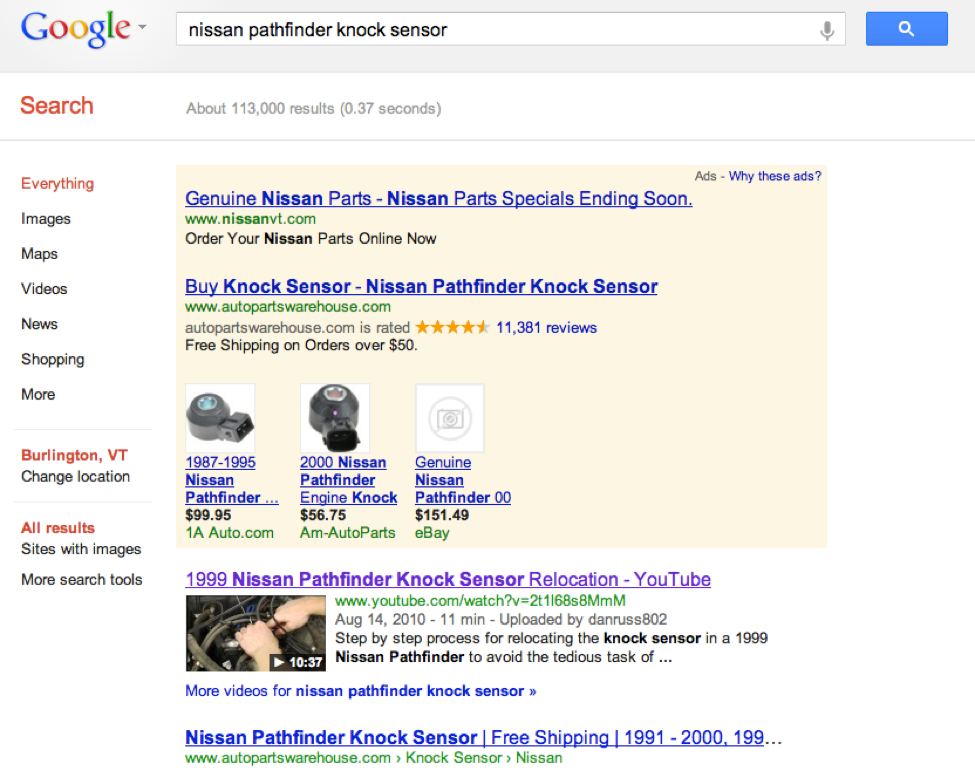Image resolution: width=975 pixels, height=770 pixels.
Task: Filter by Sites with images
Action: click(x=81, y=549)
